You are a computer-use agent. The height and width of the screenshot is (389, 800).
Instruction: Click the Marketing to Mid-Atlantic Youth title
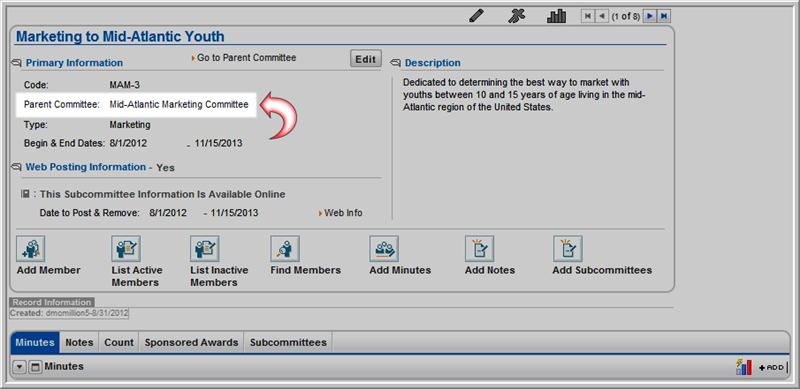[x=120, y=37]
